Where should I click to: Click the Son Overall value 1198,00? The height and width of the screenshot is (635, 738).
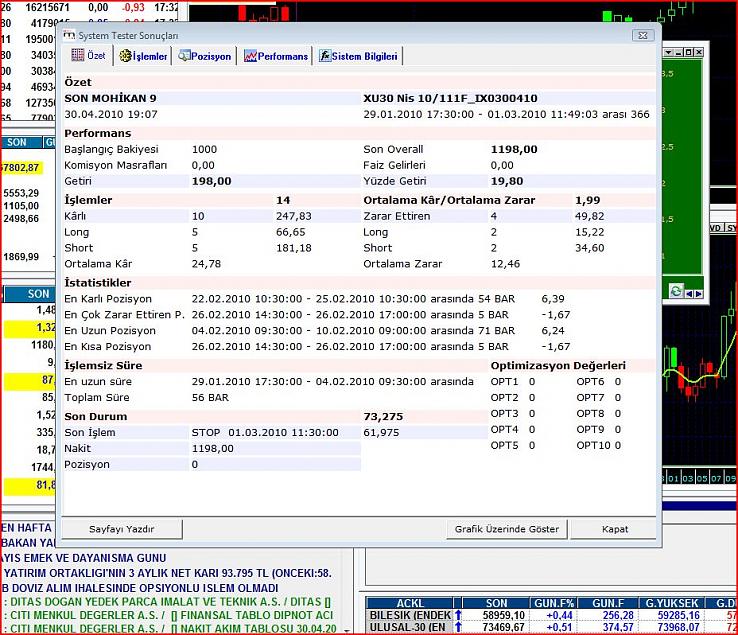point(514,149)
